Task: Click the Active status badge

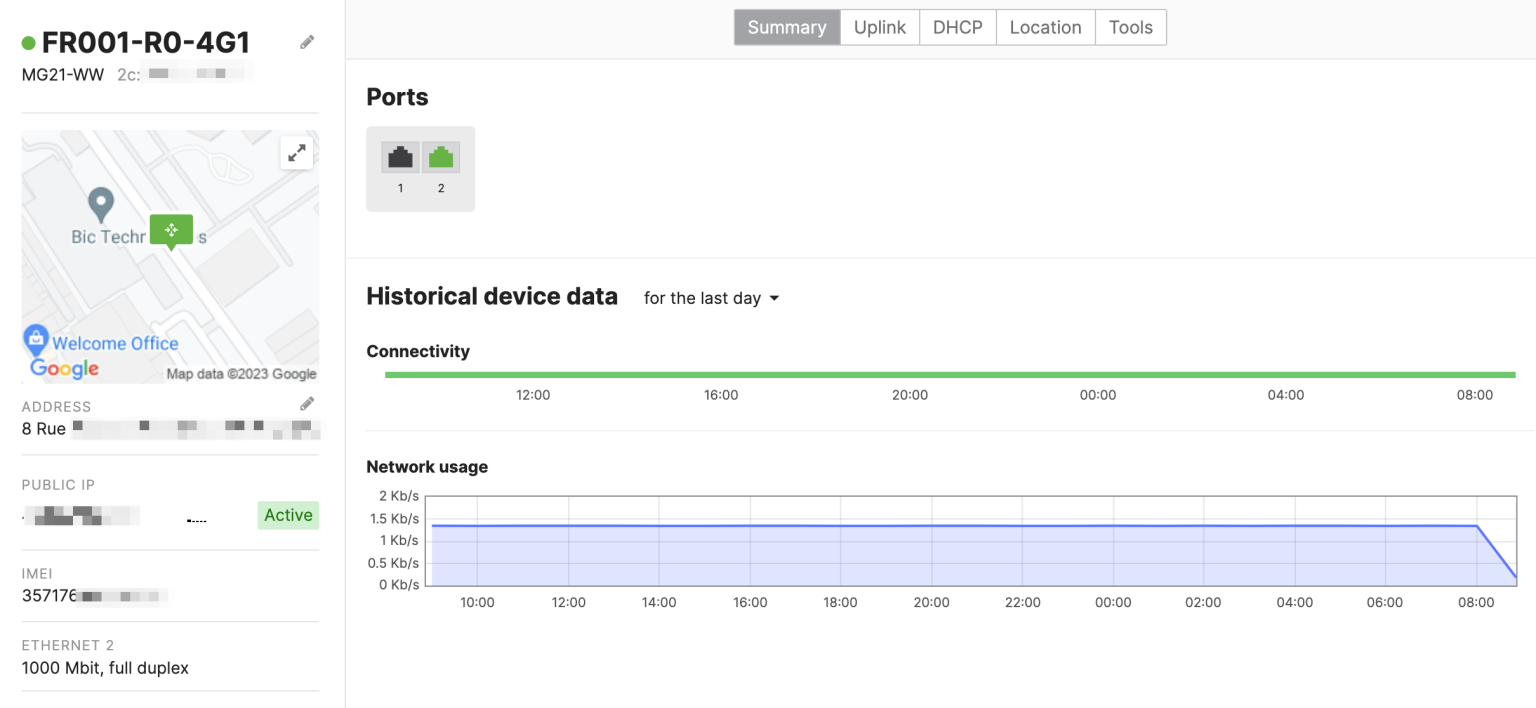Action: [x=288, y=515]
